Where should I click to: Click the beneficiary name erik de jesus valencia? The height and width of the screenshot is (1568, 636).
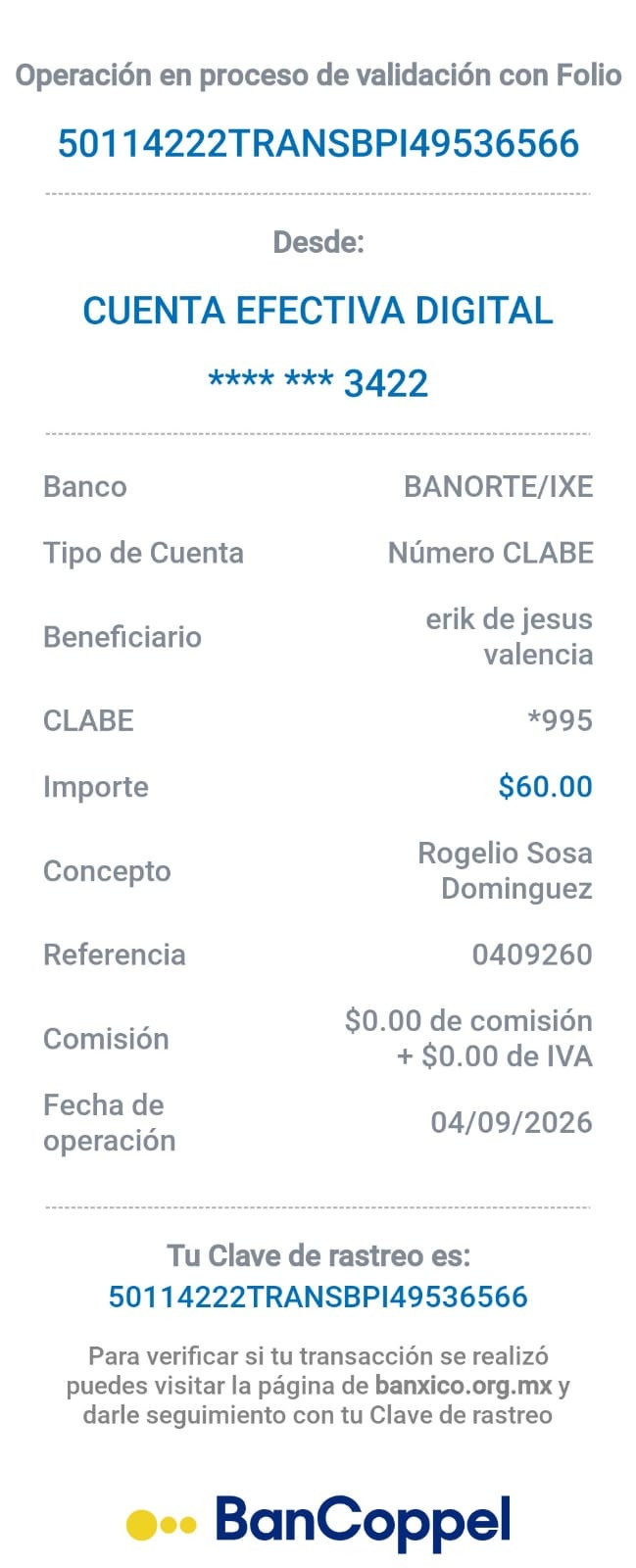(x=510, y=637)
